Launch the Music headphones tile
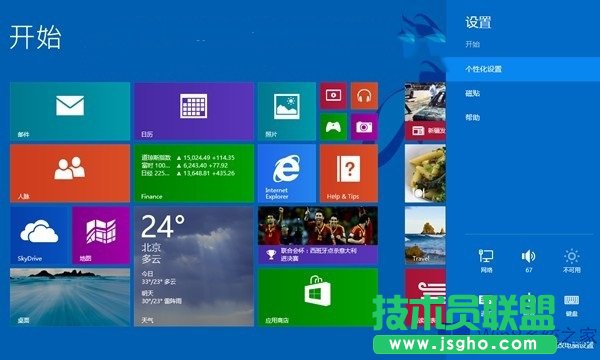The image size is (600, 360). coord(364,96)
